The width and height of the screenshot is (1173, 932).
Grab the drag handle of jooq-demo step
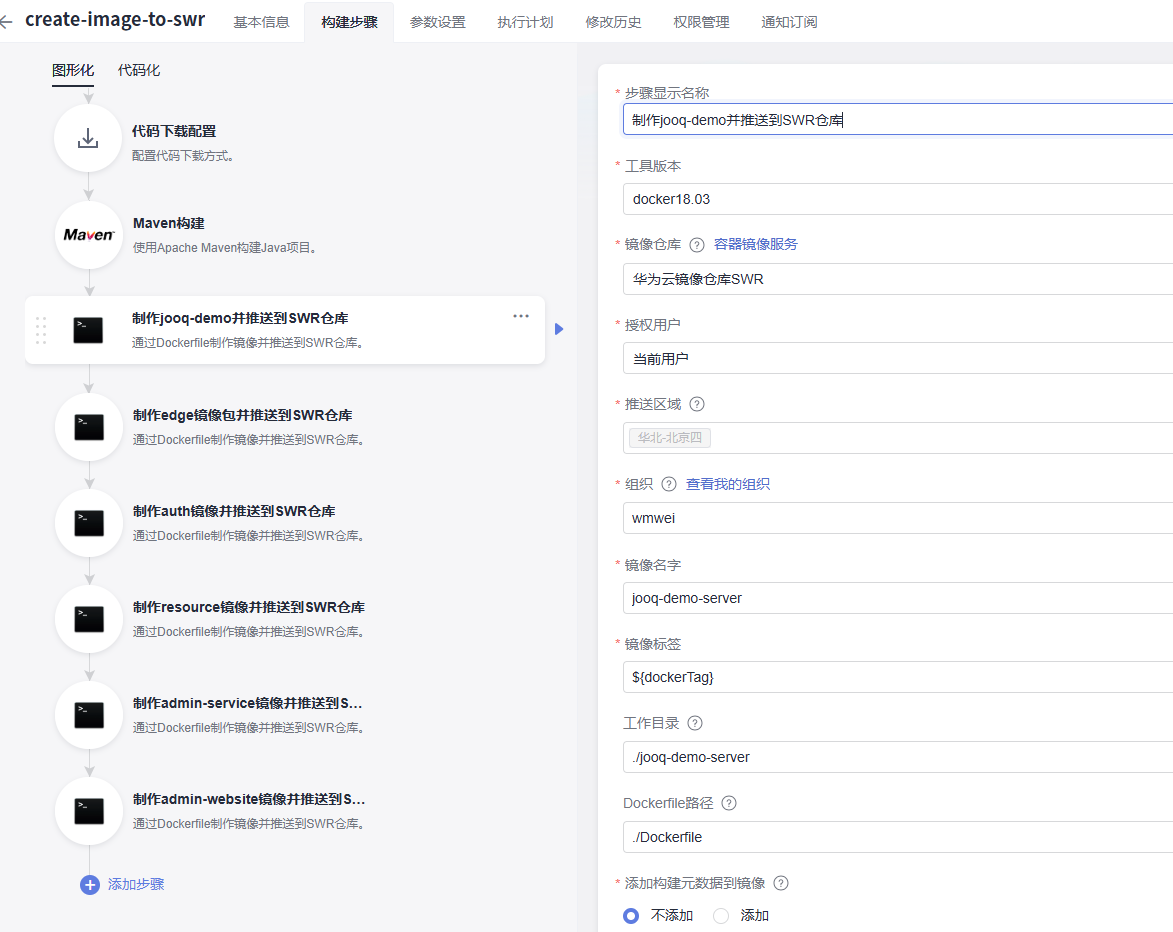(x=41, y=330)
